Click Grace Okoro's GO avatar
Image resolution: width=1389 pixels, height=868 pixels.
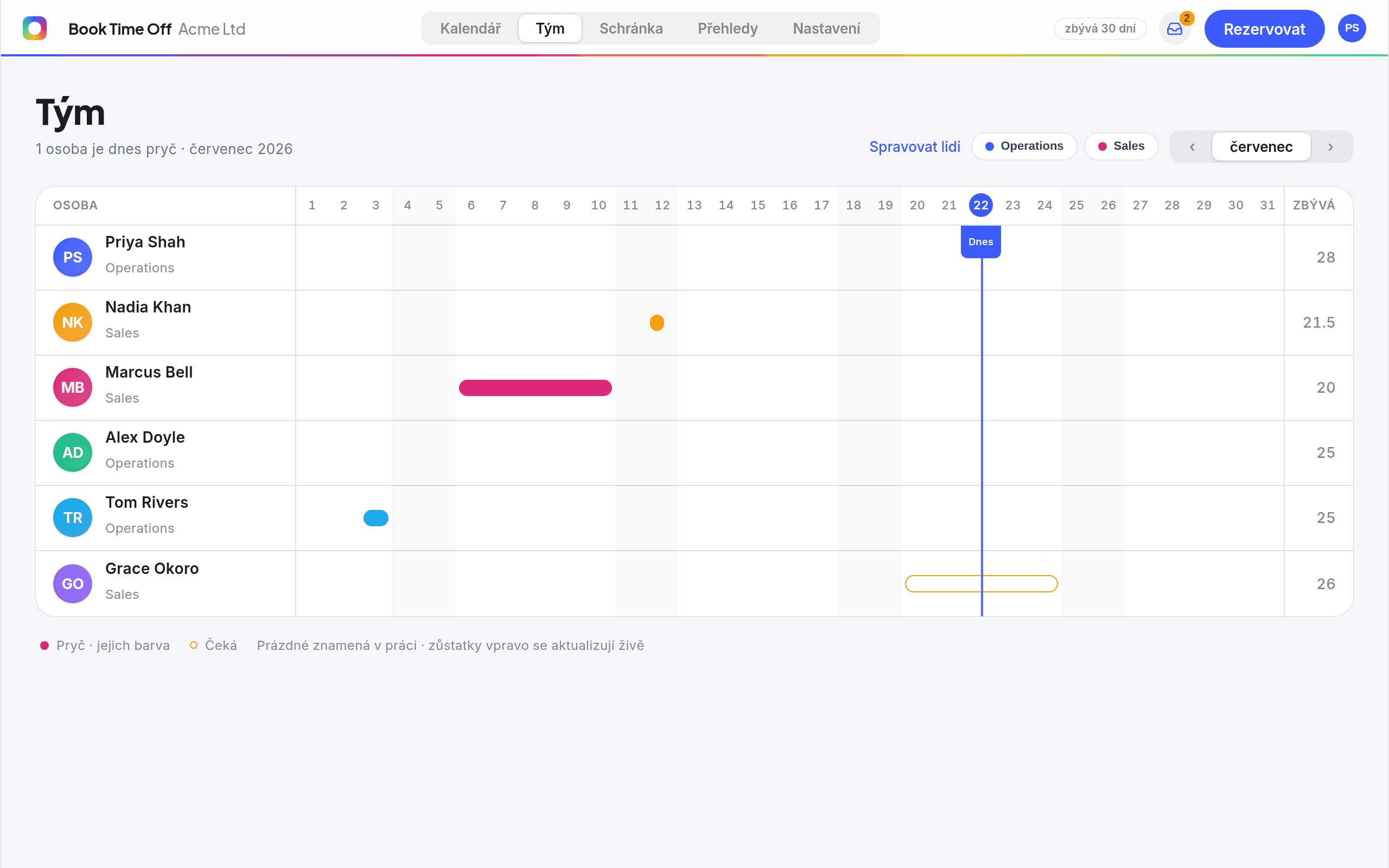(x=73, y=584)
